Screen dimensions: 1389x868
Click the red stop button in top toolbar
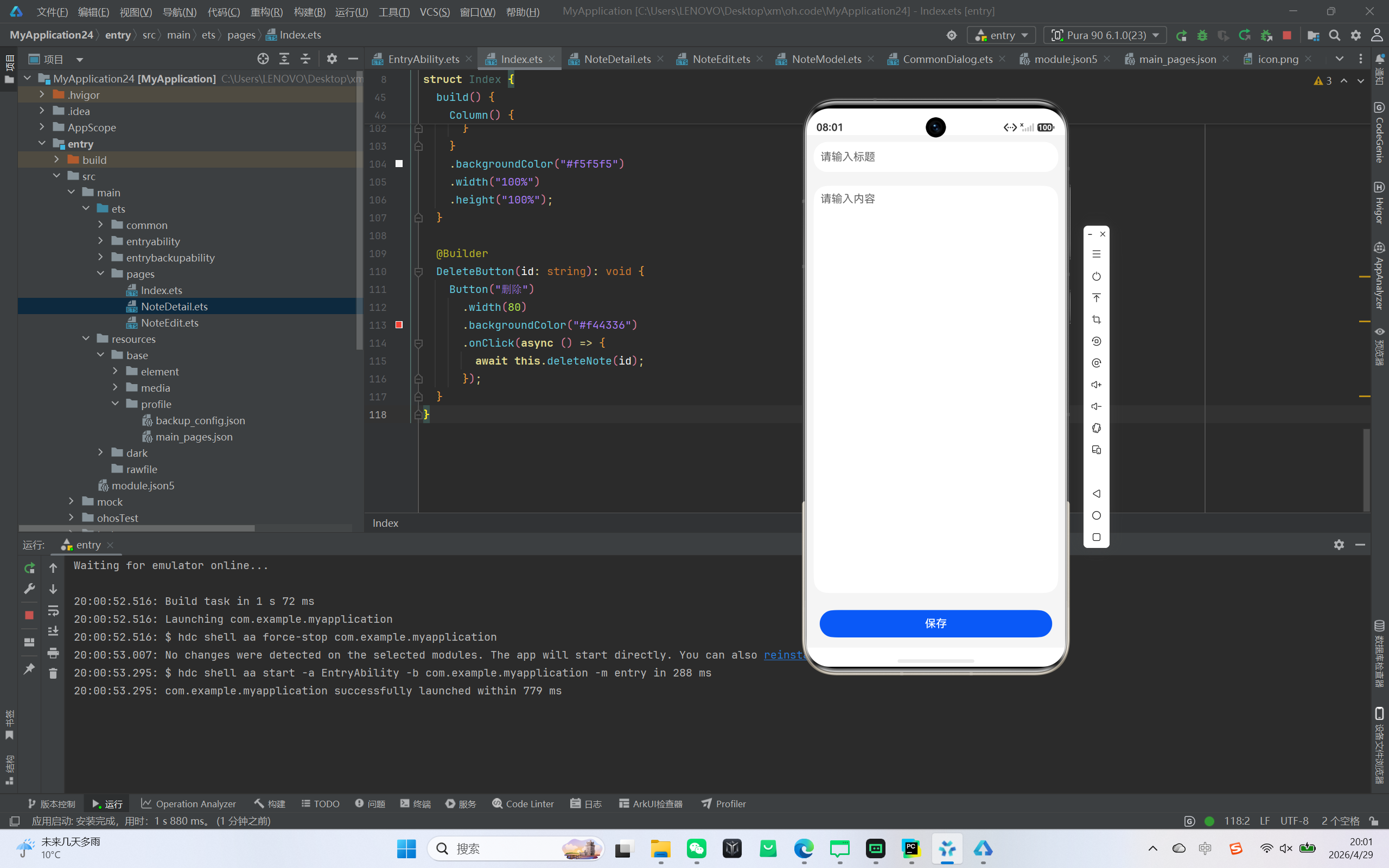1287,36
